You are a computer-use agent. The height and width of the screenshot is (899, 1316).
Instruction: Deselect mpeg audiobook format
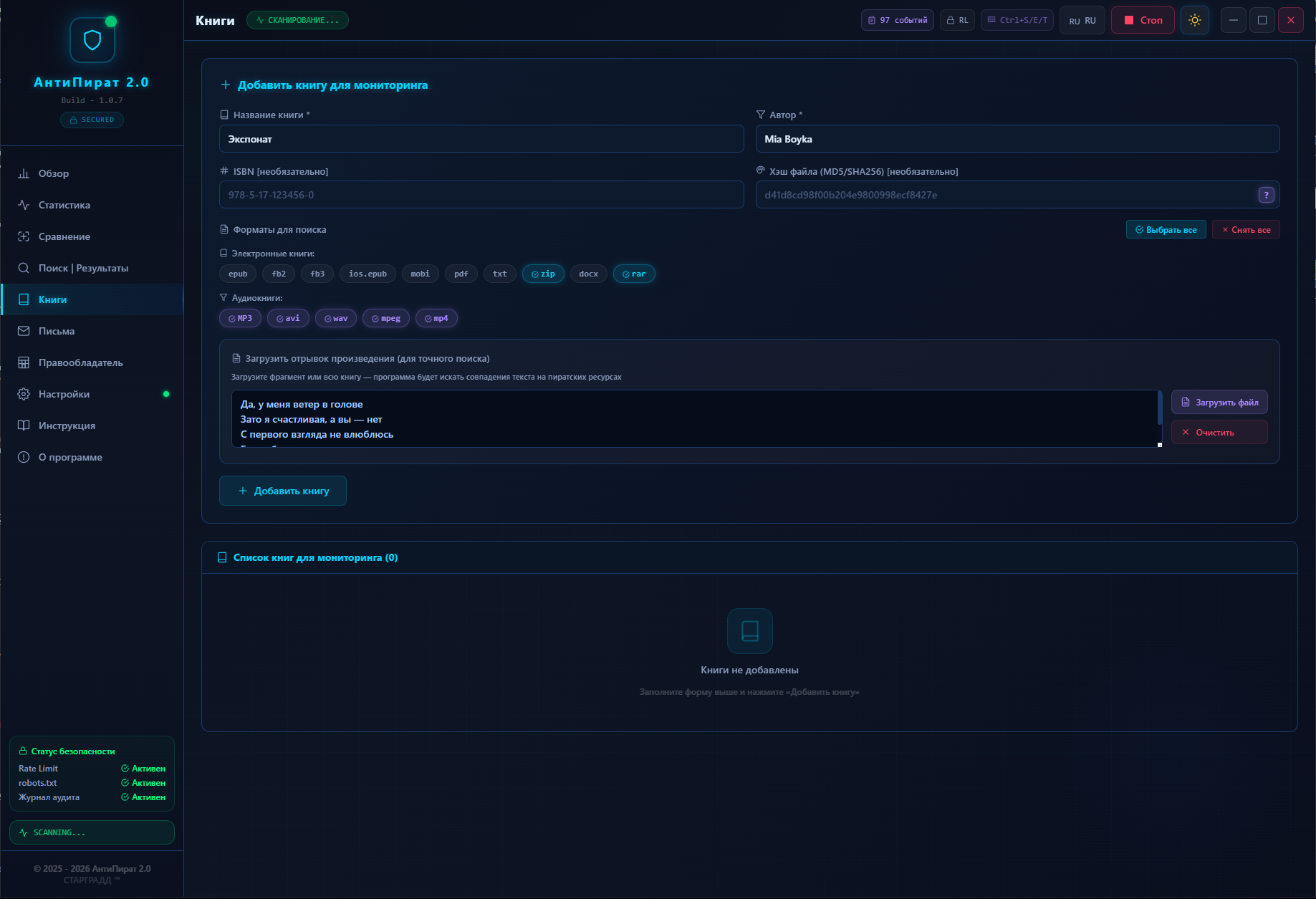tap(386, 318)
